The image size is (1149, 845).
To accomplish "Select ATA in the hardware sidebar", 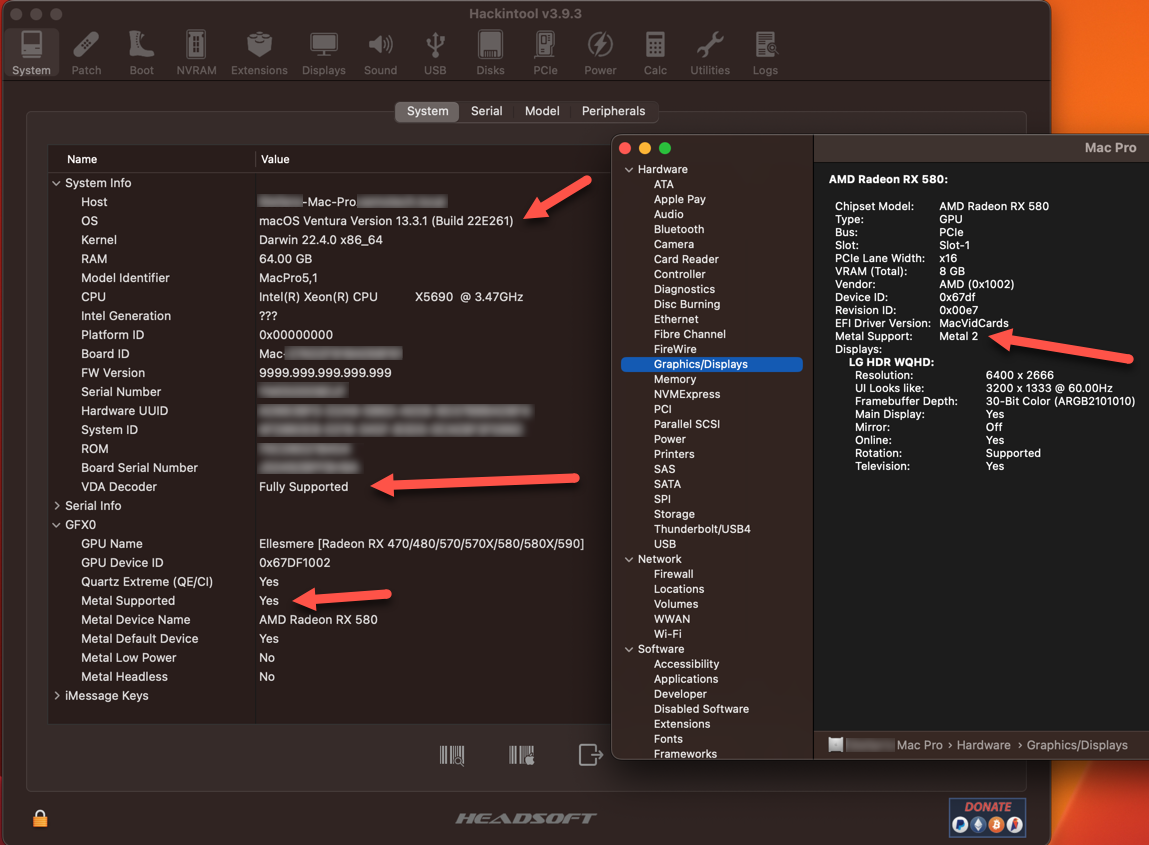I will pos(664,185).
